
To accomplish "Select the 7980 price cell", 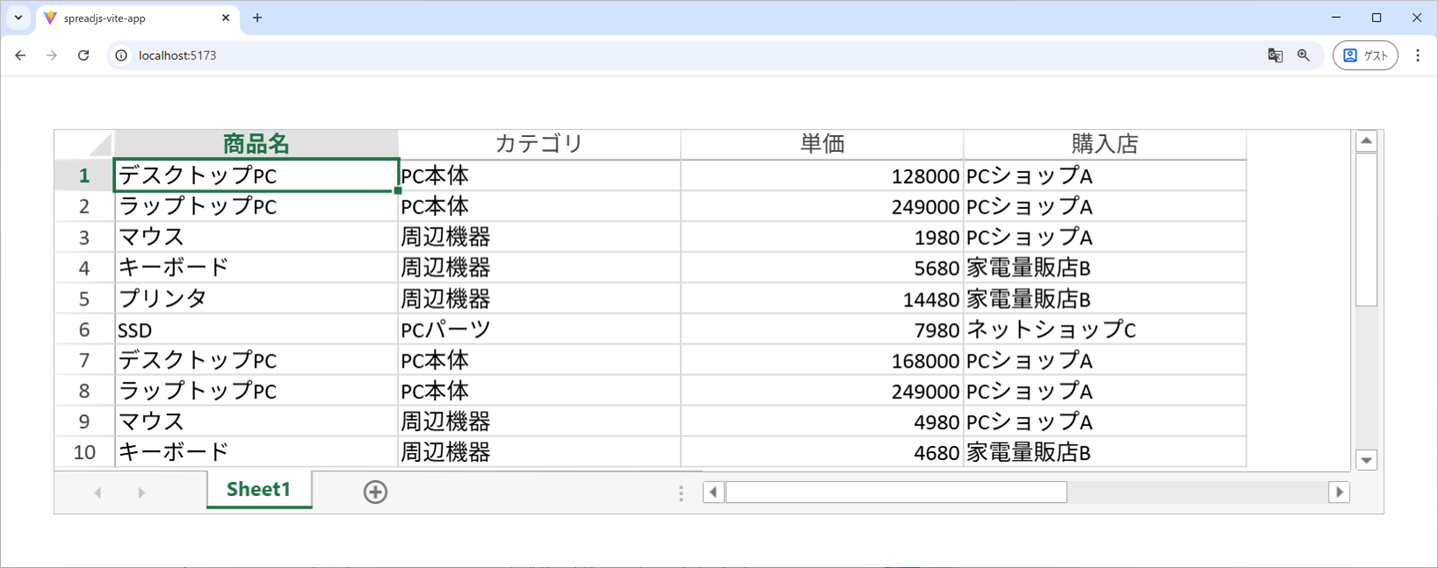I will pos(822,329).
